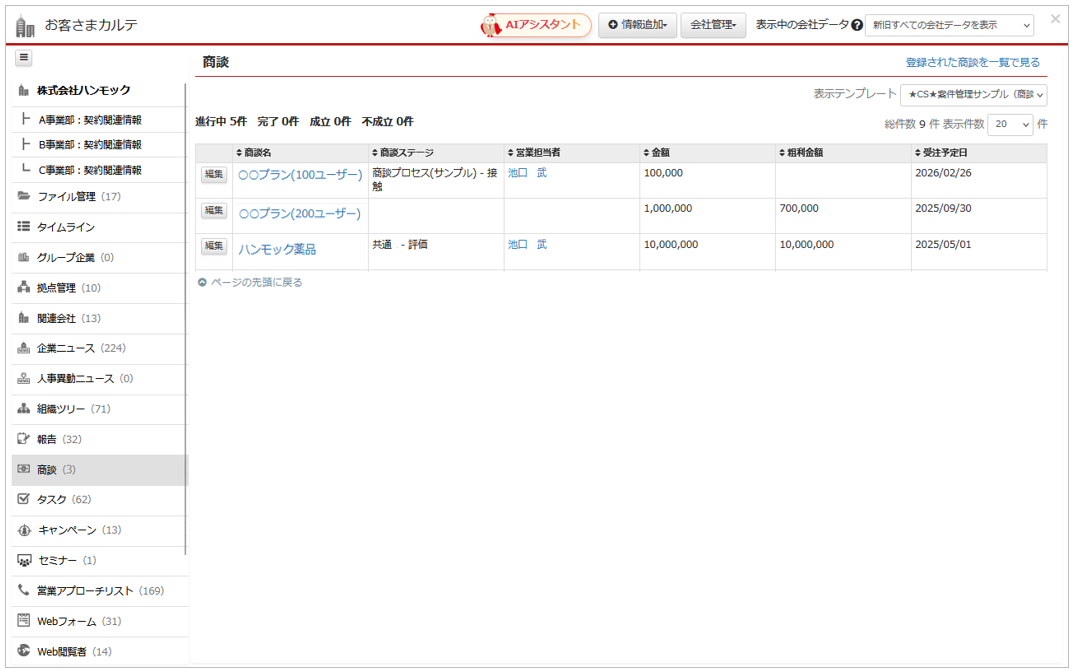1074x671 pixels.
Task: Open the Organization Tree (組織ツリー) item
Action: (73, 409)
